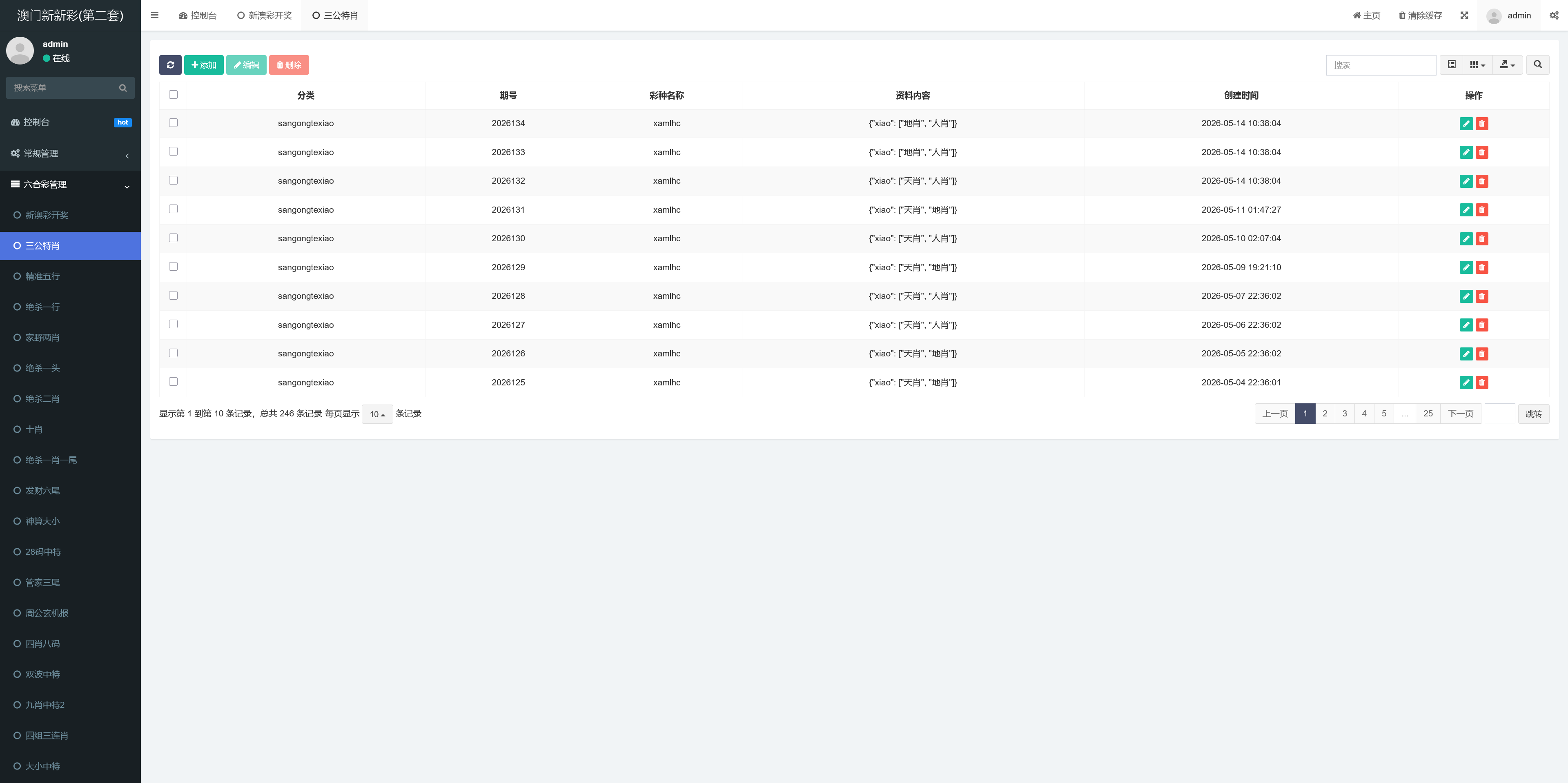Check the checkbox for period 2026128
The image size is (1568, 783).
click(174, 295)
